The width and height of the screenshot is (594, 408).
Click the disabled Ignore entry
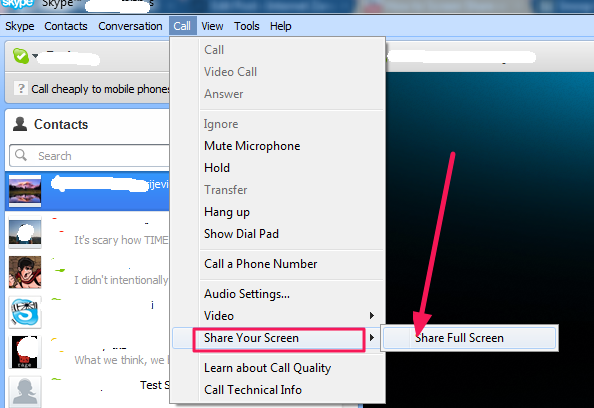pyautogui.click(x=221, y=124)
